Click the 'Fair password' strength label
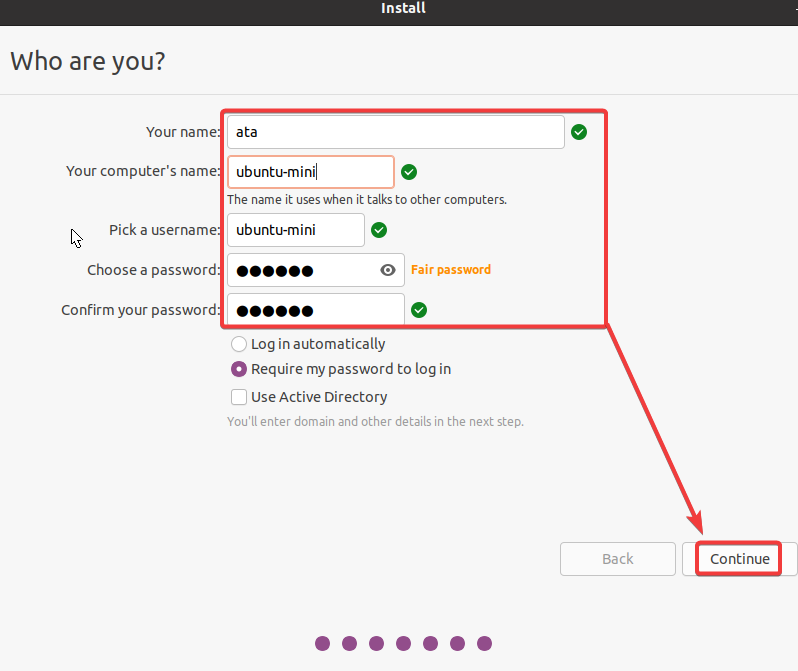 451,269
